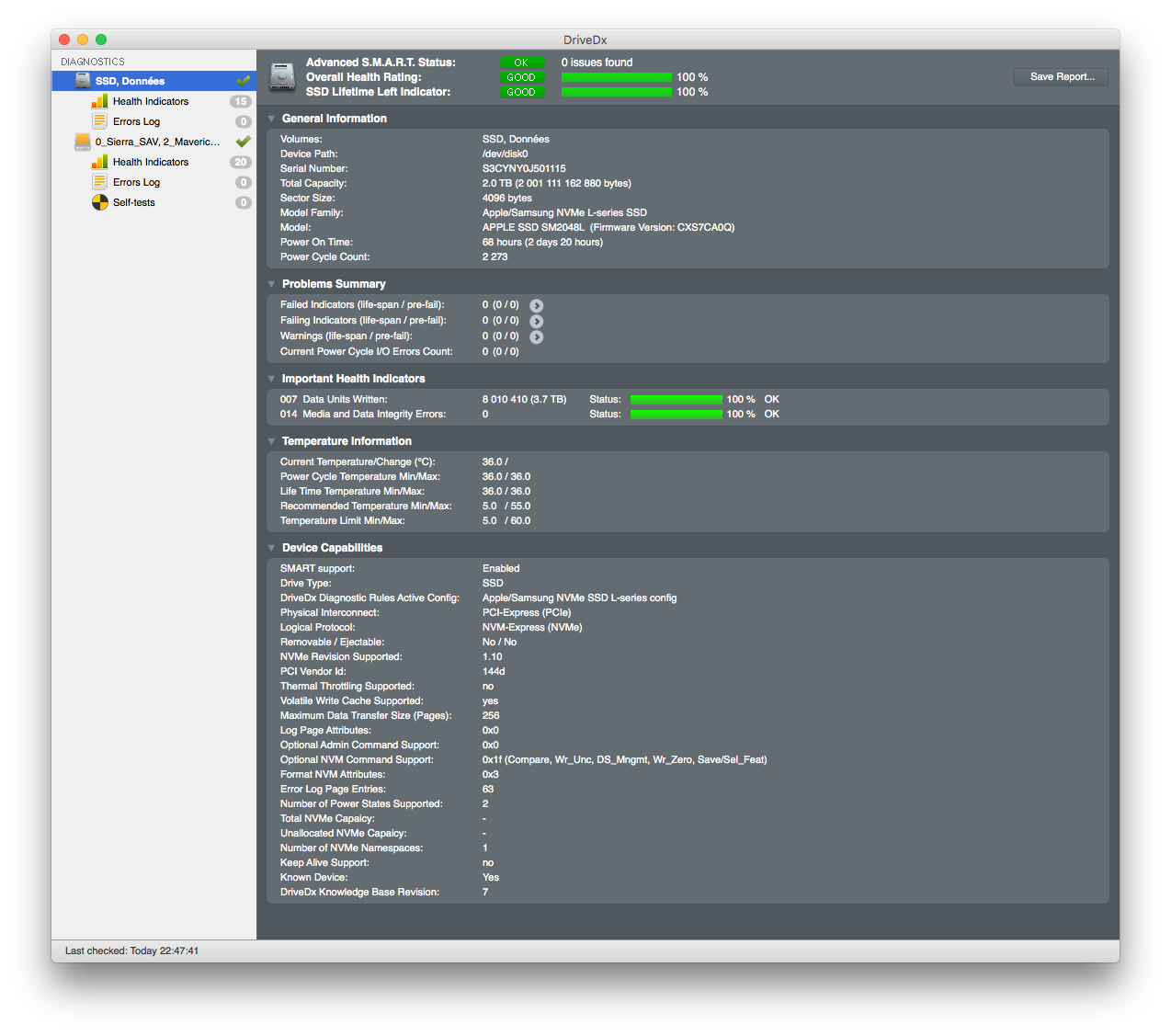Click the 0 badge on Self-tests row
Viewport: 1171px width, 1036px height.
tap(244, 202)
